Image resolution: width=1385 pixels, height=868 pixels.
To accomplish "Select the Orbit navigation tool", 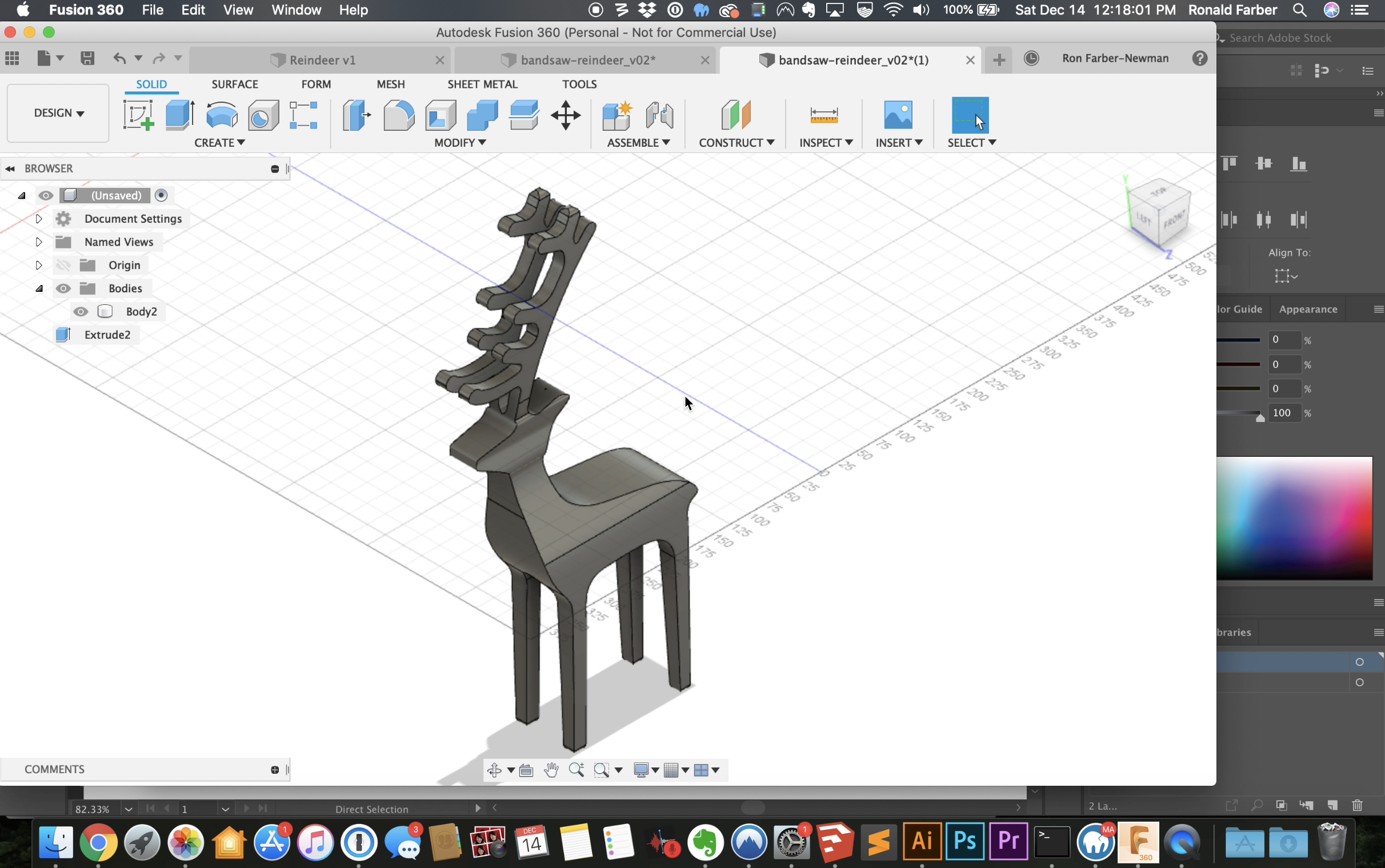I will tap(494, 770).
